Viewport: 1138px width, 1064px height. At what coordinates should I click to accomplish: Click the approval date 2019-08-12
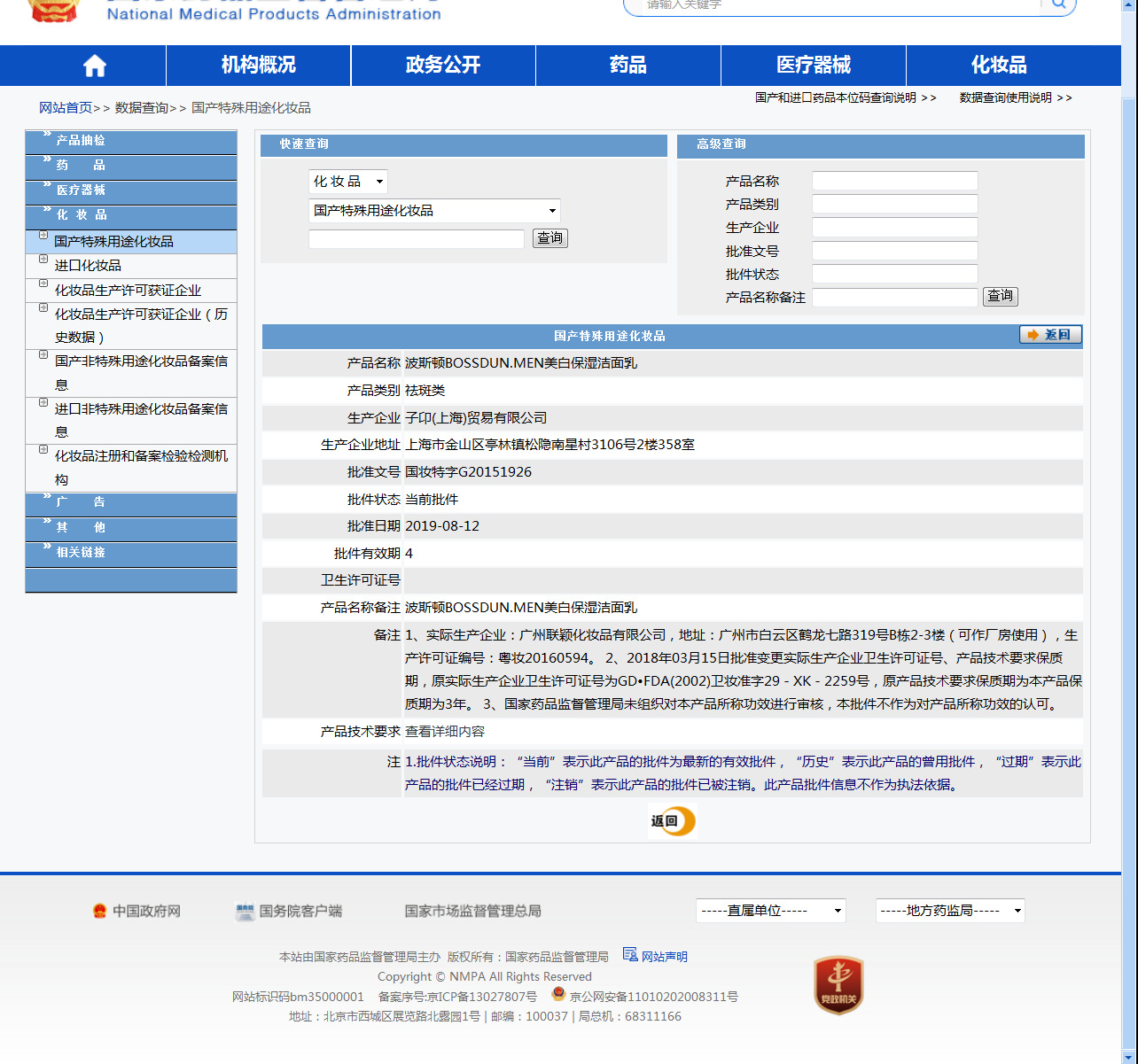(442, 526)
